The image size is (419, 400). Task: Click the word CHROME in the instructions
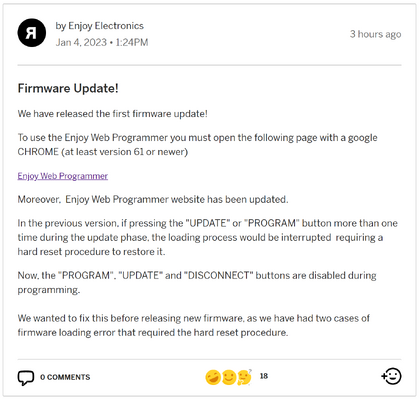click(38, 152)
